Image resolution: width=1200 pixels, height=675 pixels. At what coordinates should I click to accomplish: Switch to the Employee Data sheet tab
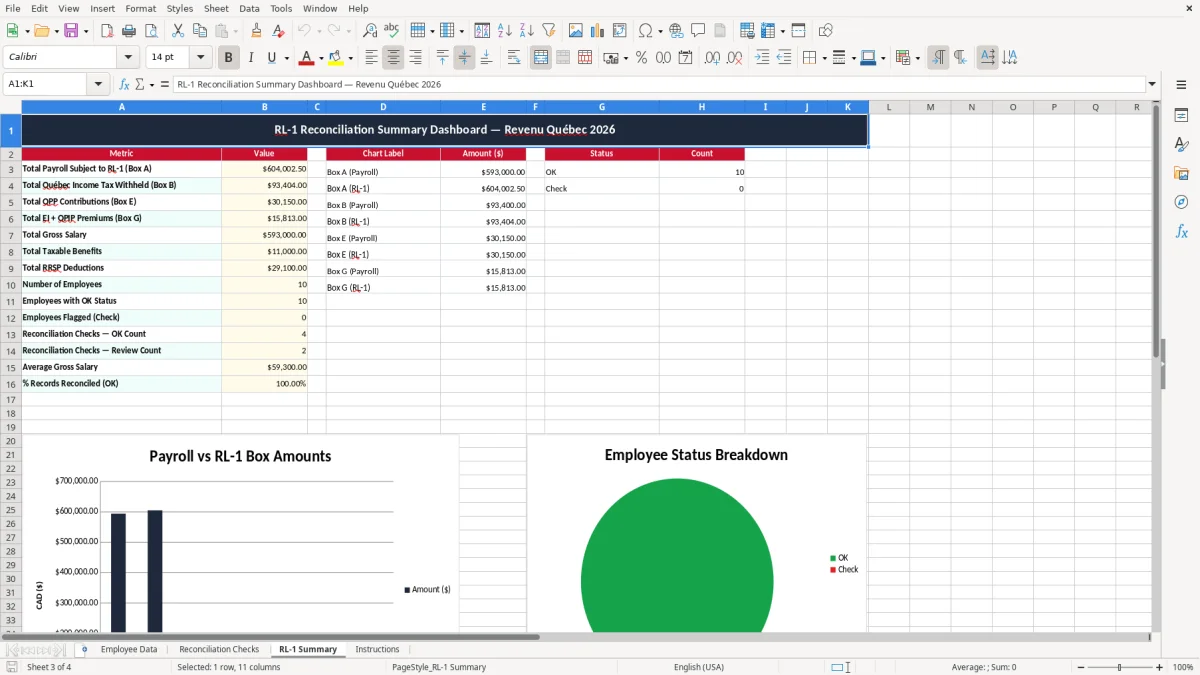pos(129,649)
